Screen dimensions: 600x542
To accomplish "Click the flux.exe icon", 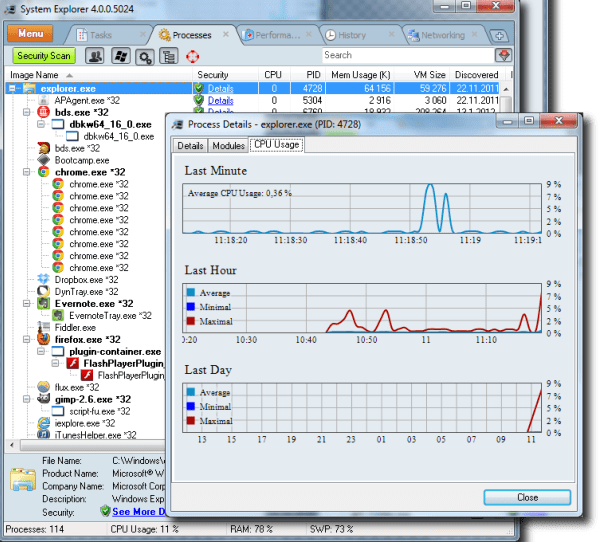I will click(44, 387).
